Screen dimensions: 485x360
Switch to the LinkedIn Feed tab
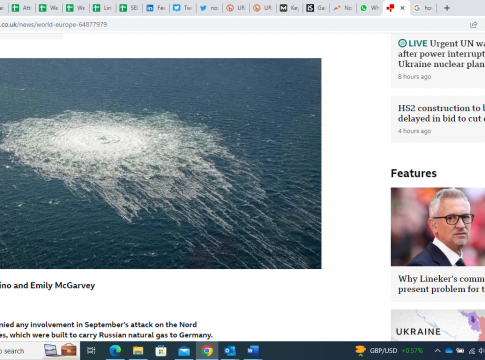click(x=156, y=8)
